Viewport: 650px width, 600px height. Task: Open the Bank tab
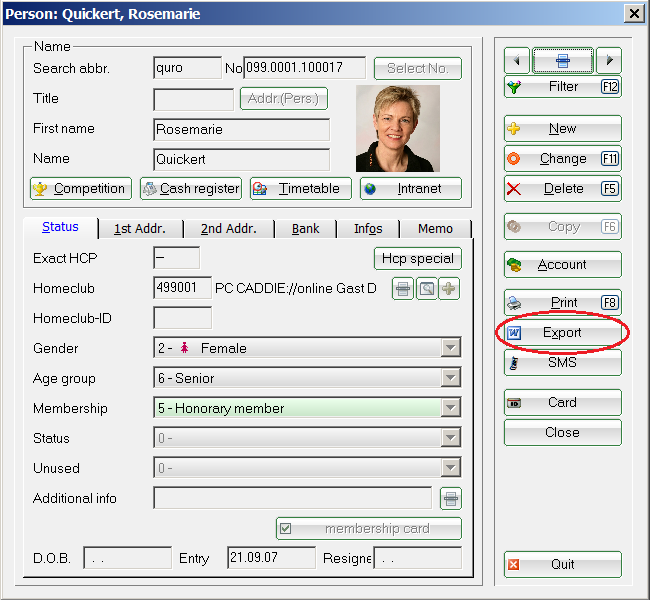tap(305, 228)
